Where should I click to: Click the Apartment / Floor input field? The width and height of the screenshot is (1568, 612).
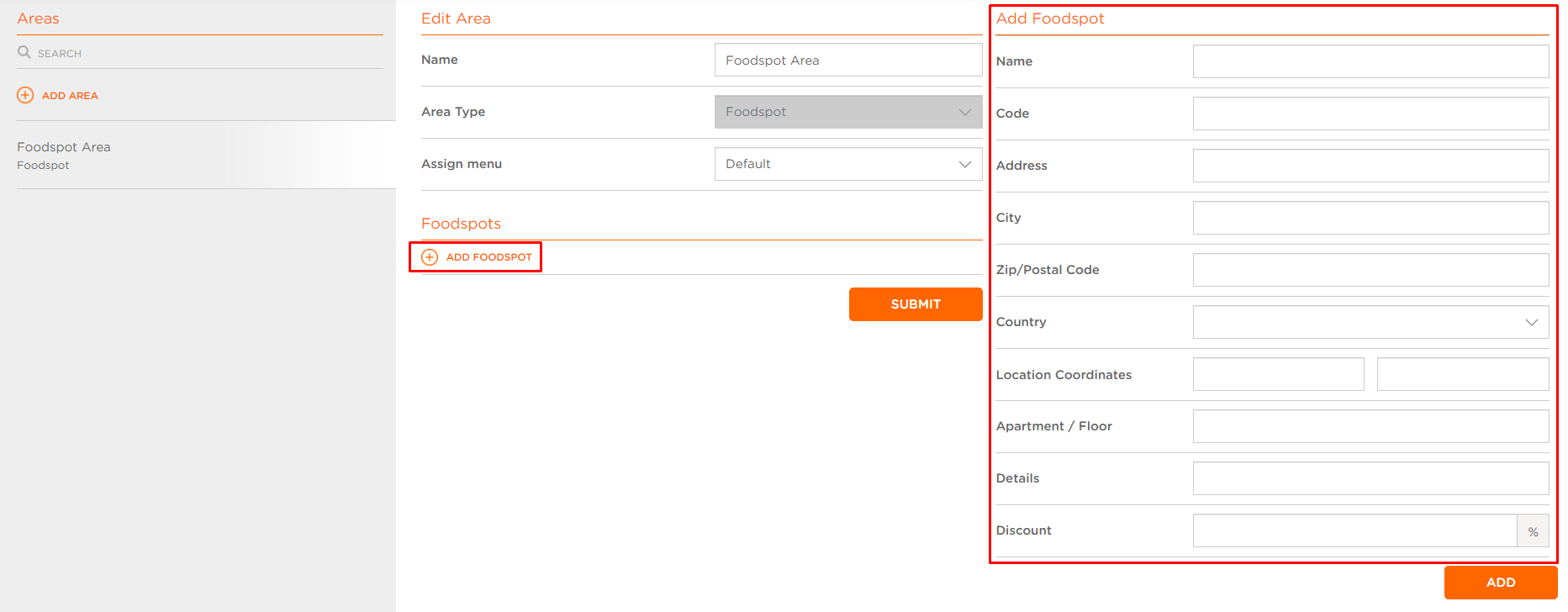(x=1370, y=426)
